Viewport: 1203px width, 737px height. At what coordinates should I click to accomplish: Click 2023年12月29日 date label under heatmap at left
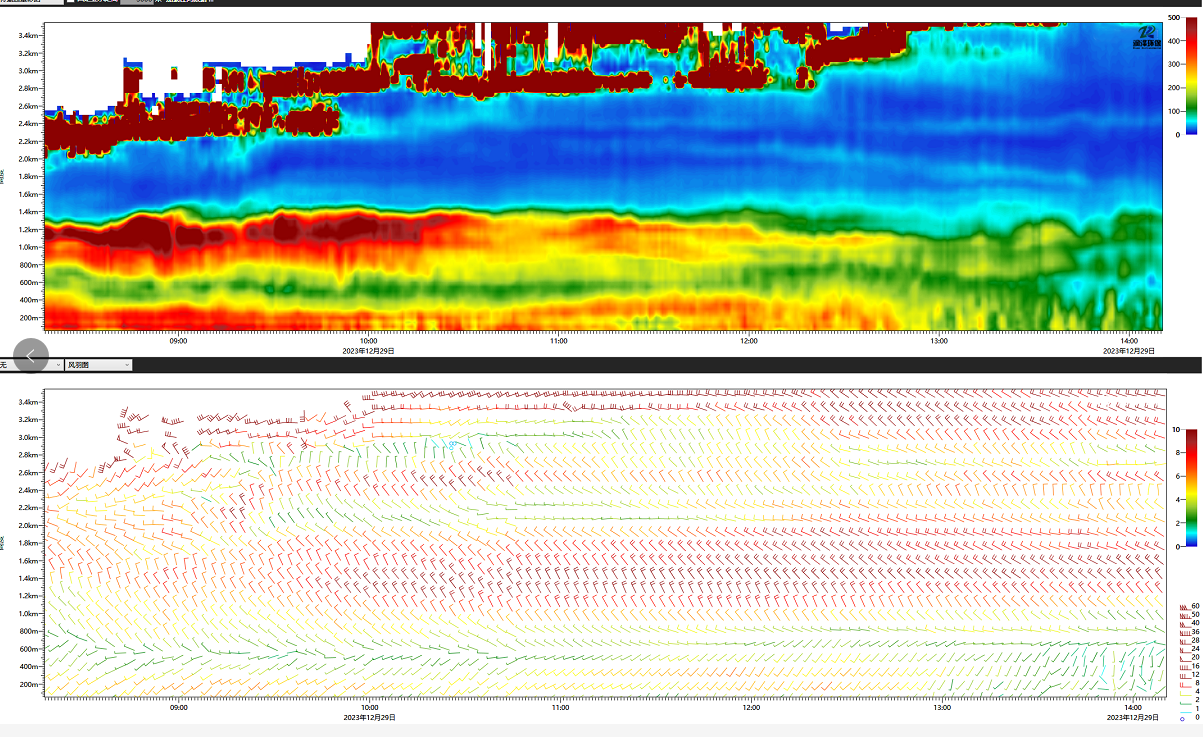[x=369, y=351]
